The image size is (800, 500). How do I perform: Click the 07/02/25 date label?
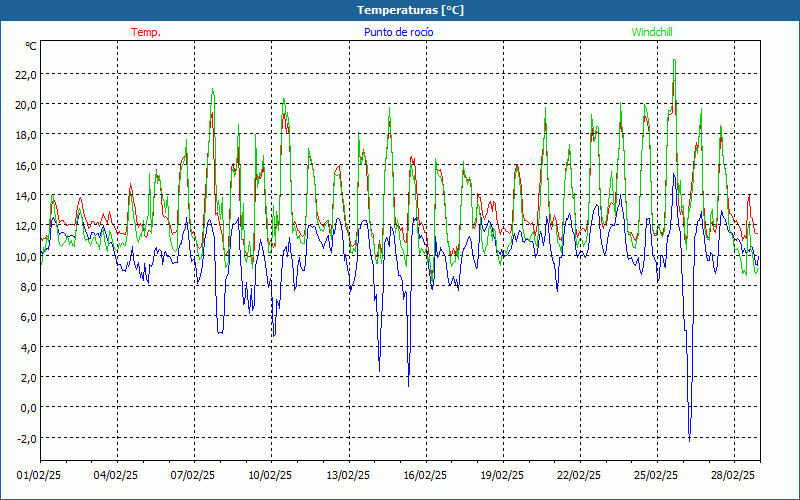coord(193,475)
